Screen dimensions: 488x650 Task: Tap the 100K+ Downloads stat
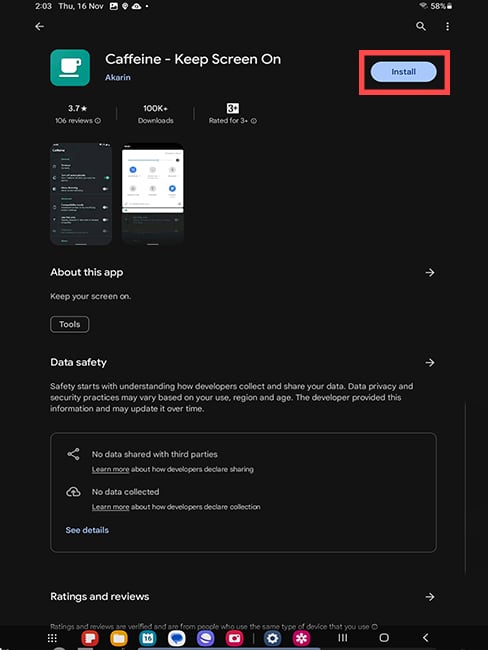[155, 114]
